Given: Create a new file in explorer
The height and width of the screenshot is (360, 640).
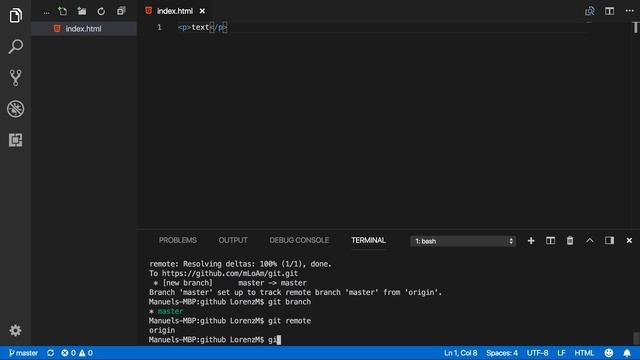Looking at the screenshot, I should [x=62, y=11].
